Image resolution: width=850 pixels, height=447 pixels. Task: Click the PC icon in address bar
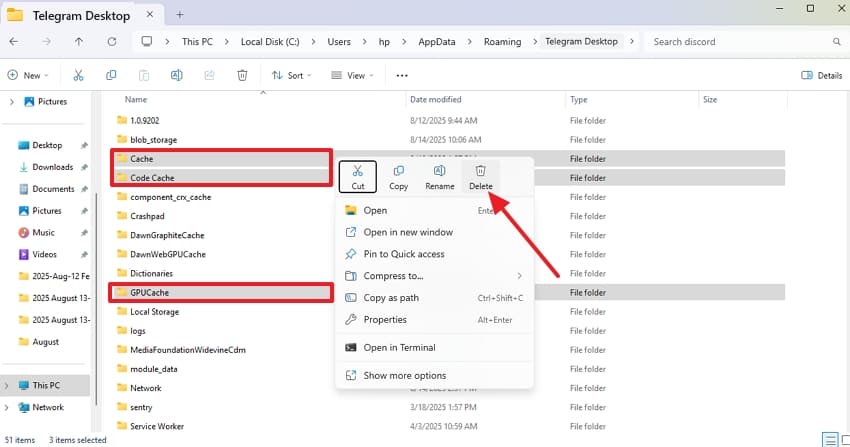(x=146, y=41)
